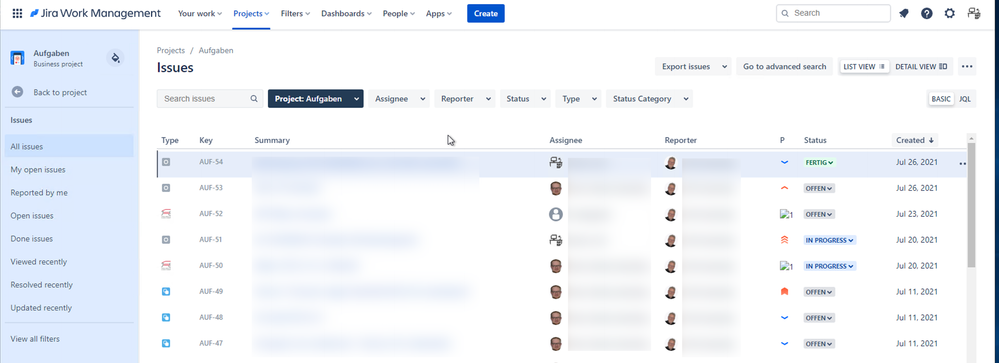The image size is (999, 363).
Task: Select BASIC search mode
Action: [940, 99]
